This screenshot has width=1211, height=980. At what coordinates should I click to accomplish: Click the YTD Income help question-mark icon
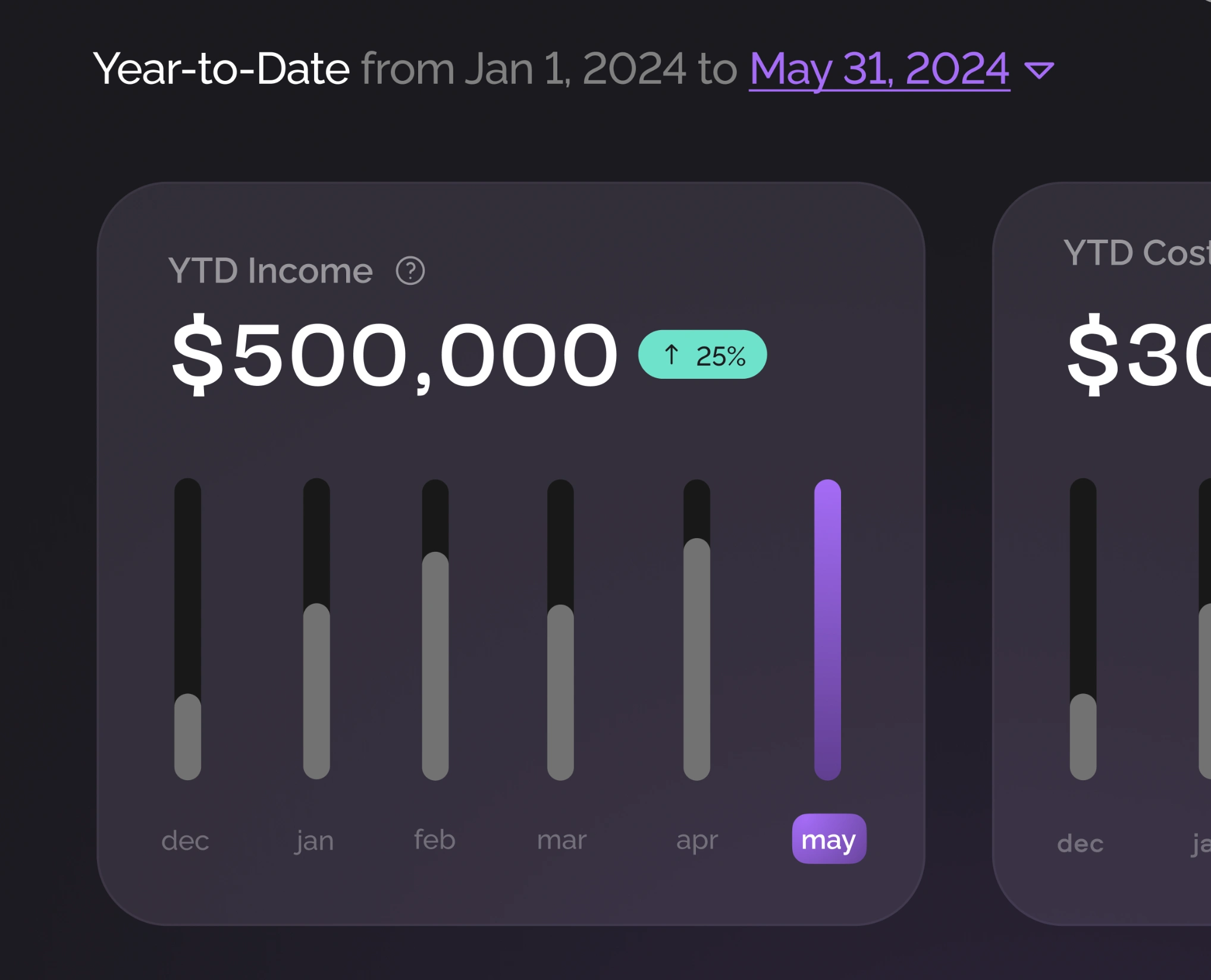pos(410,271)
